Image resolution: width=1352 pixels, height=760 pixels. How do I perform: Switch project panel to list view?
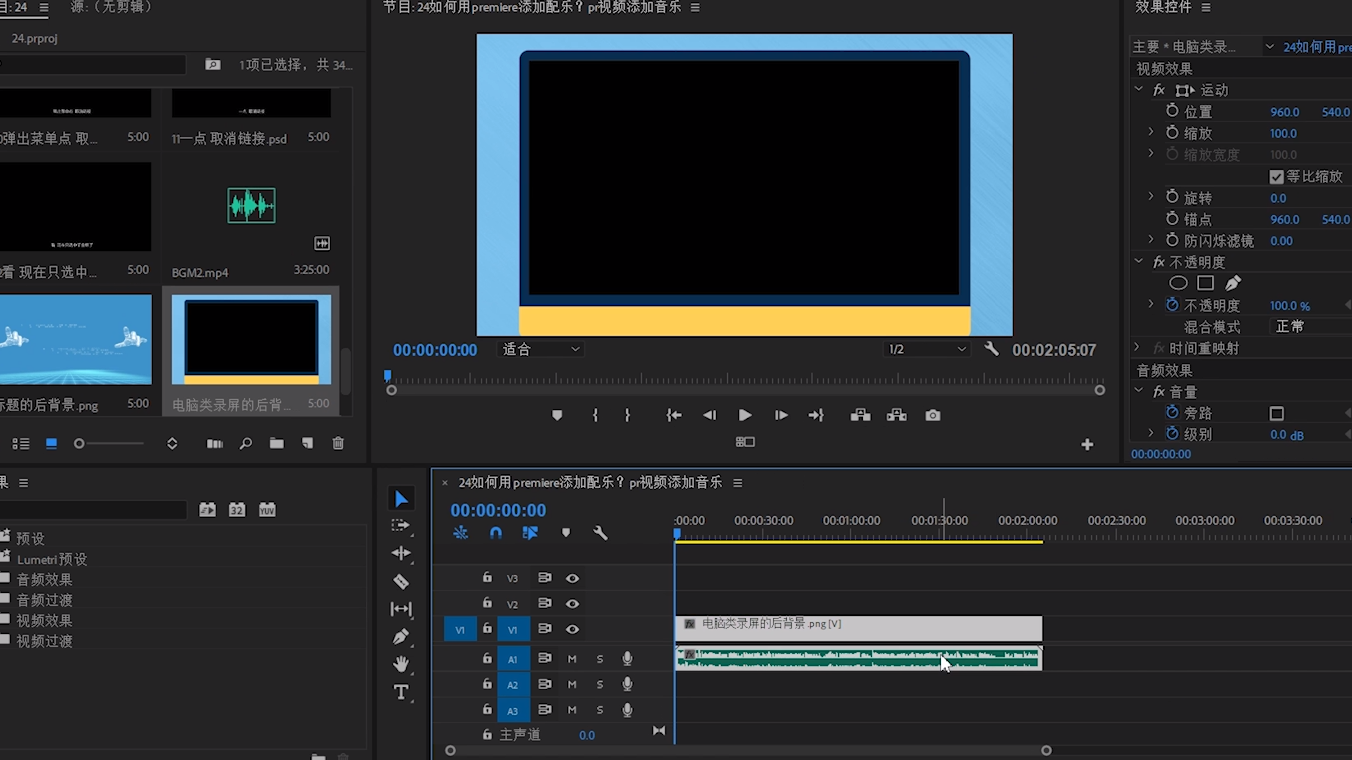(x=20, y=443)
